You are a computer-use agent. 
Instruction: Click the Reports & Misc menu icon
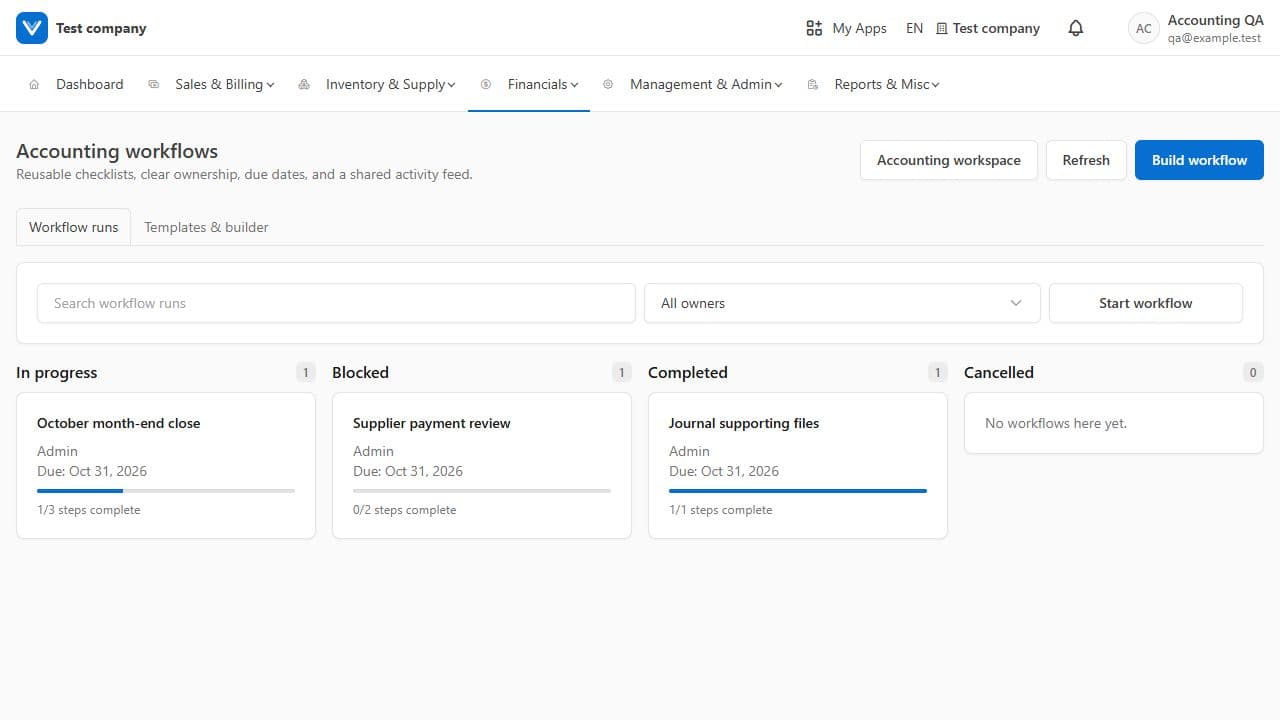(x=813, y=84)
